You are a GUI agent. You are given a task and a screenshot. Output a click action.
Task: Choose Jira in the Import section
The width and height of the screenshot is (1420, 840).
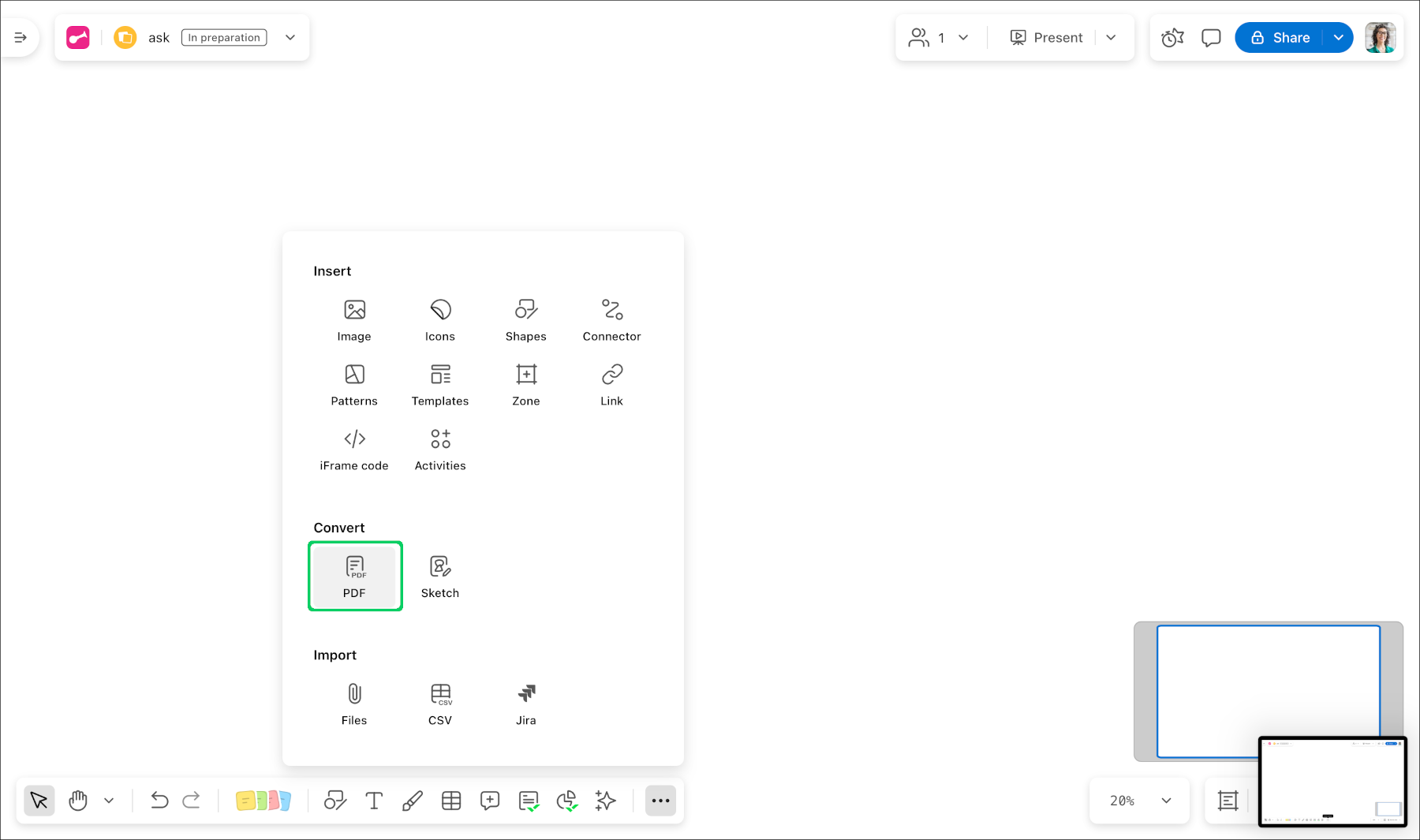pos(525,703)
